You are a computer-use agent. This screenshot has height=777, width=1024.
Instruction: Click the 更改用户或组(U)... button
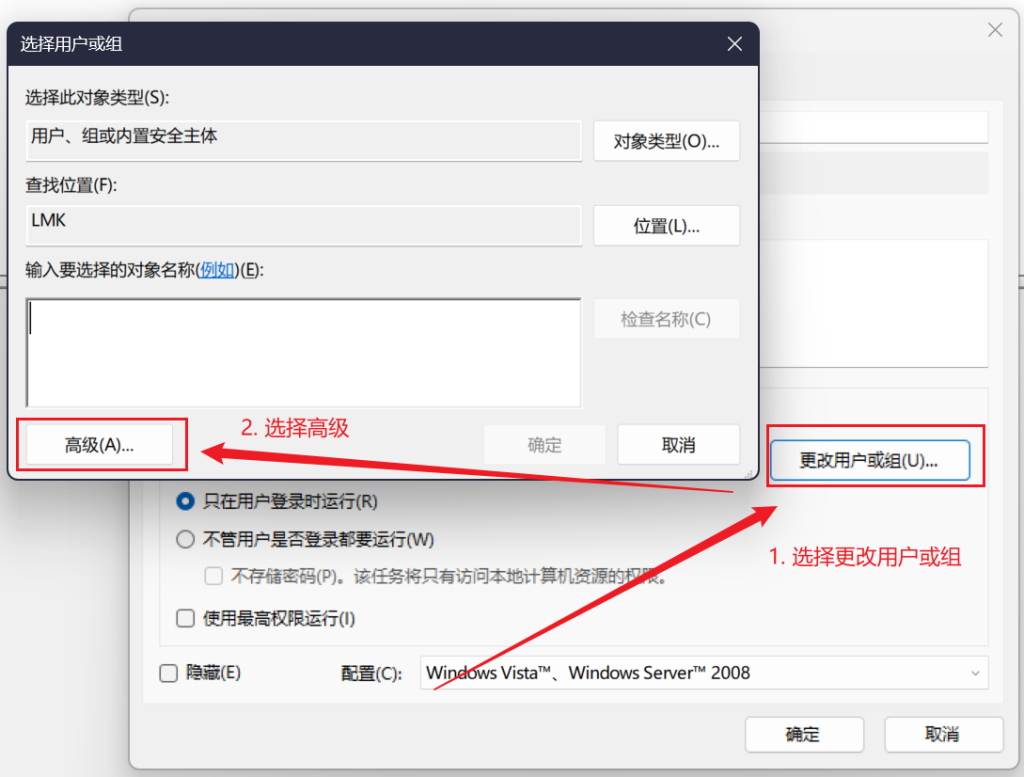click(869, 460)
